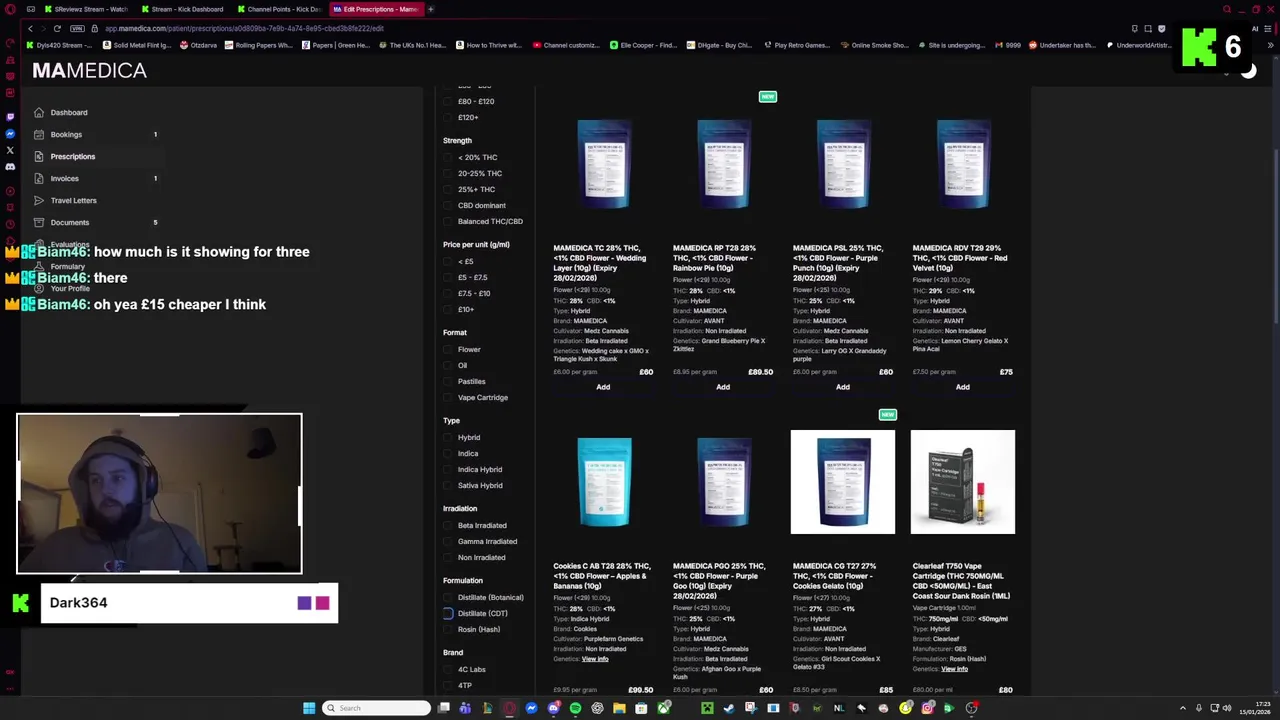Switch to Stream - Kick Dashboard tab

(181, 9)
